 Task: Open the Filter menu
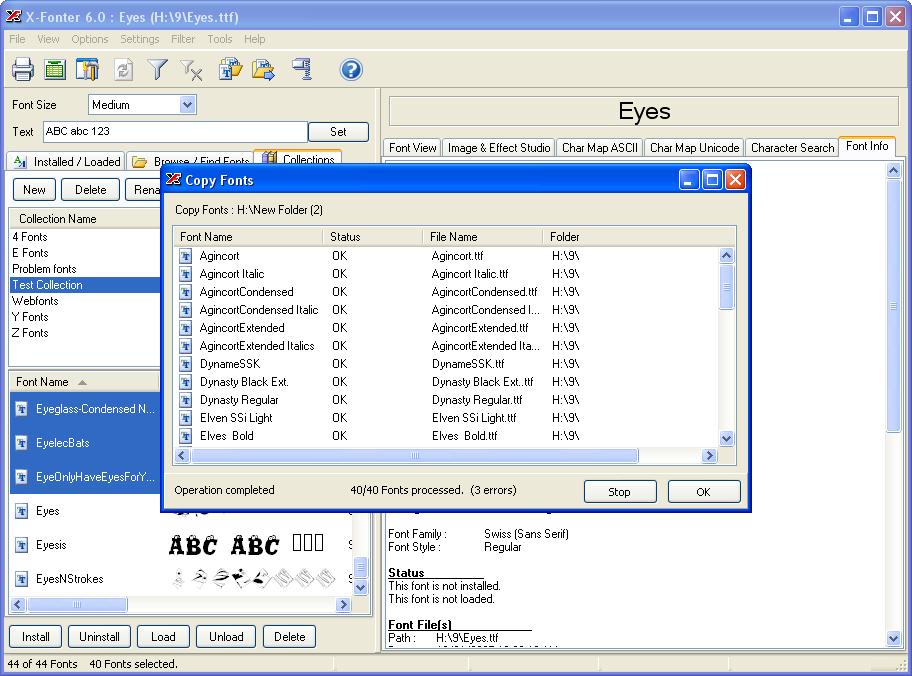pyautogui.click(x=183, y=39)
